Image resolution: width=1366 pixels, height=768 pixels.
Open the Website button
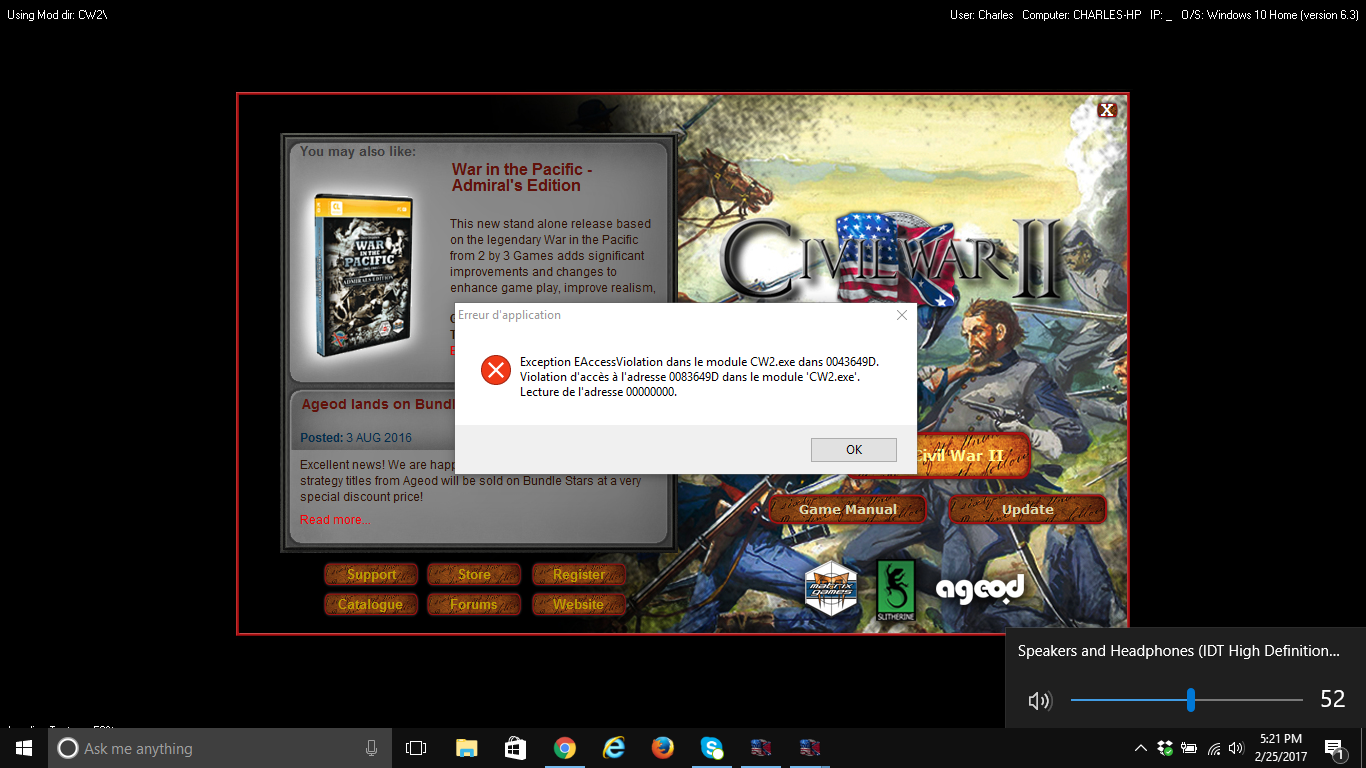coord(578,604)
